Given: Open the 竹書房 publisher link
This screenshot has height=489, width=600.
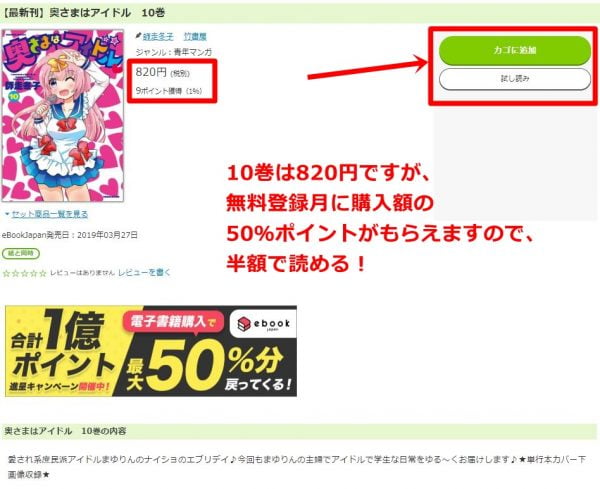Looking at the screenshot, I should 195,37.
